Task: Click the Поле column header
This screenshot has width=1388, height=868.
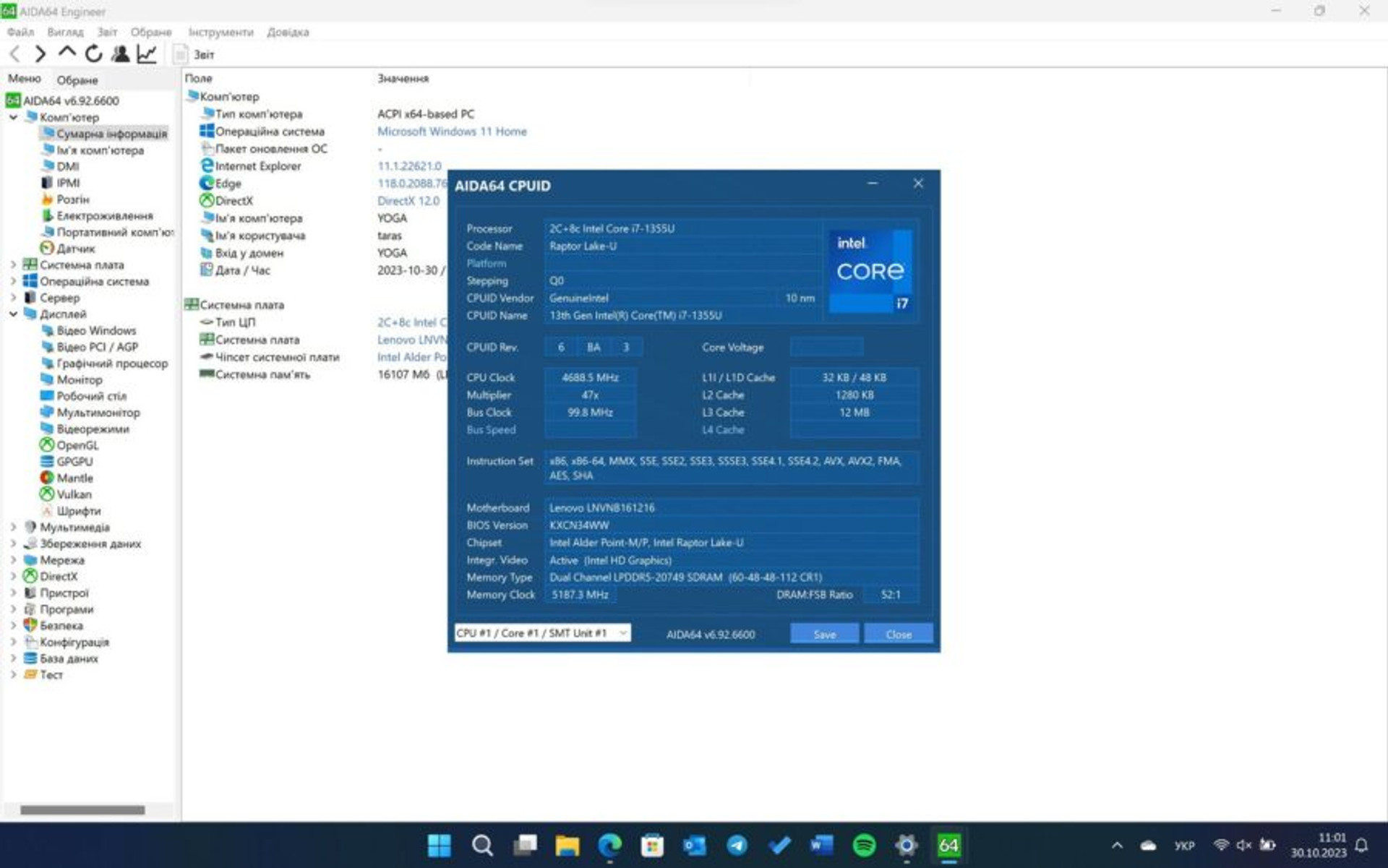Action: pyautogui.click(x=199, y=78)
